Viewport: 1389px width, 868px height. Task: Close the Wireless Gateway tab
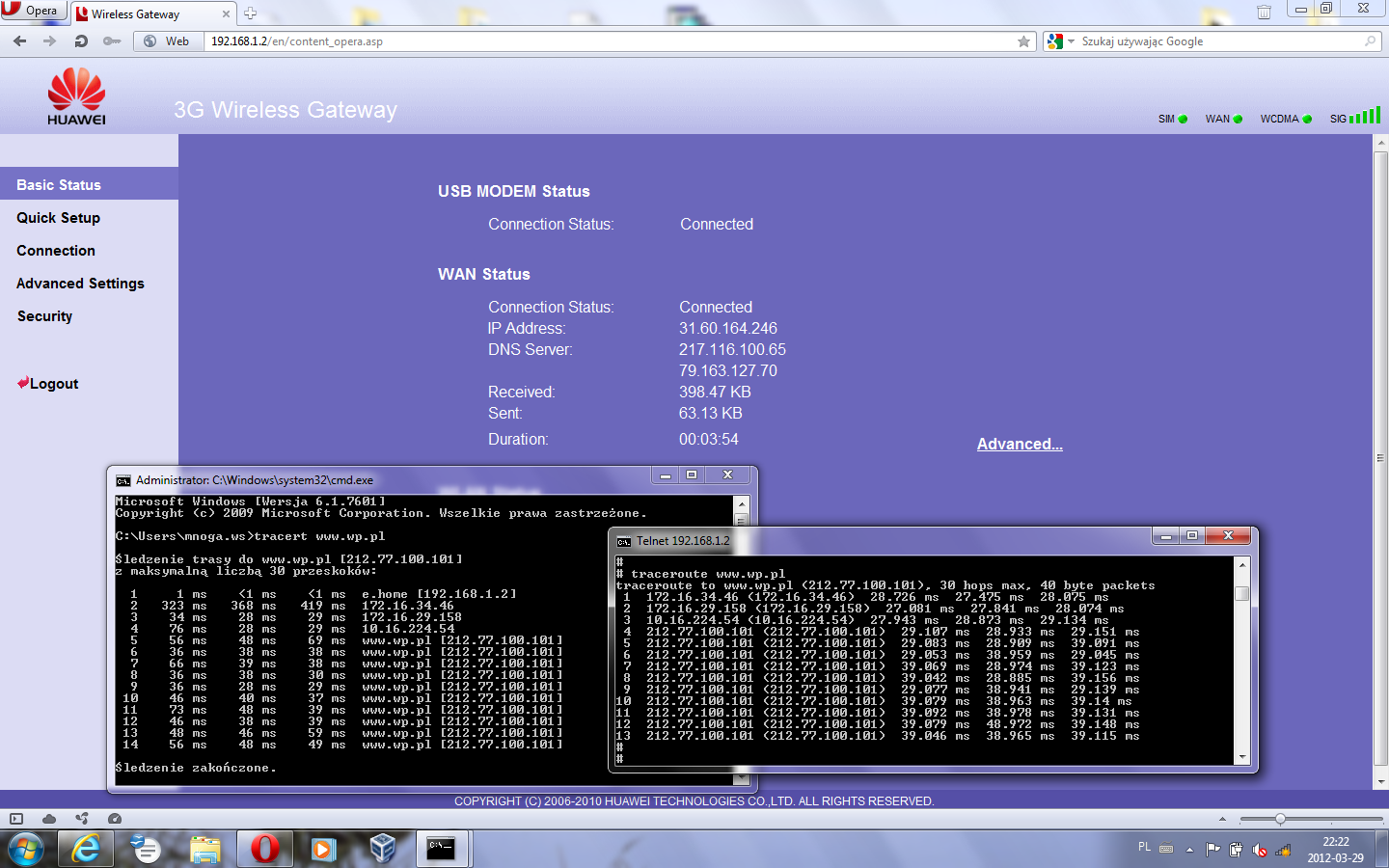tap(227, 14)
